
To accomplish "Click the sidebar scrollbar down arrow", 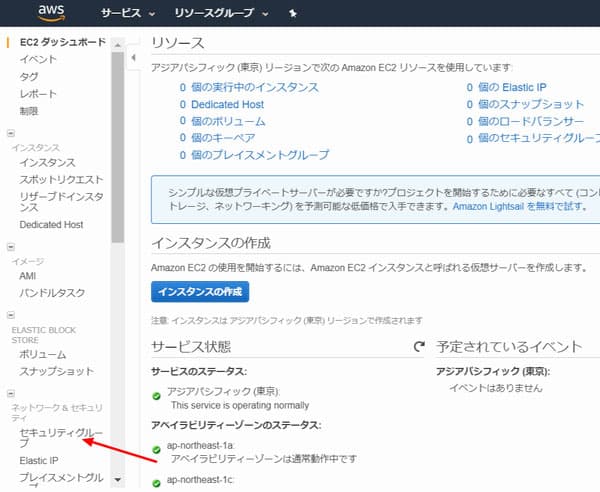I will tap(118, 479).
